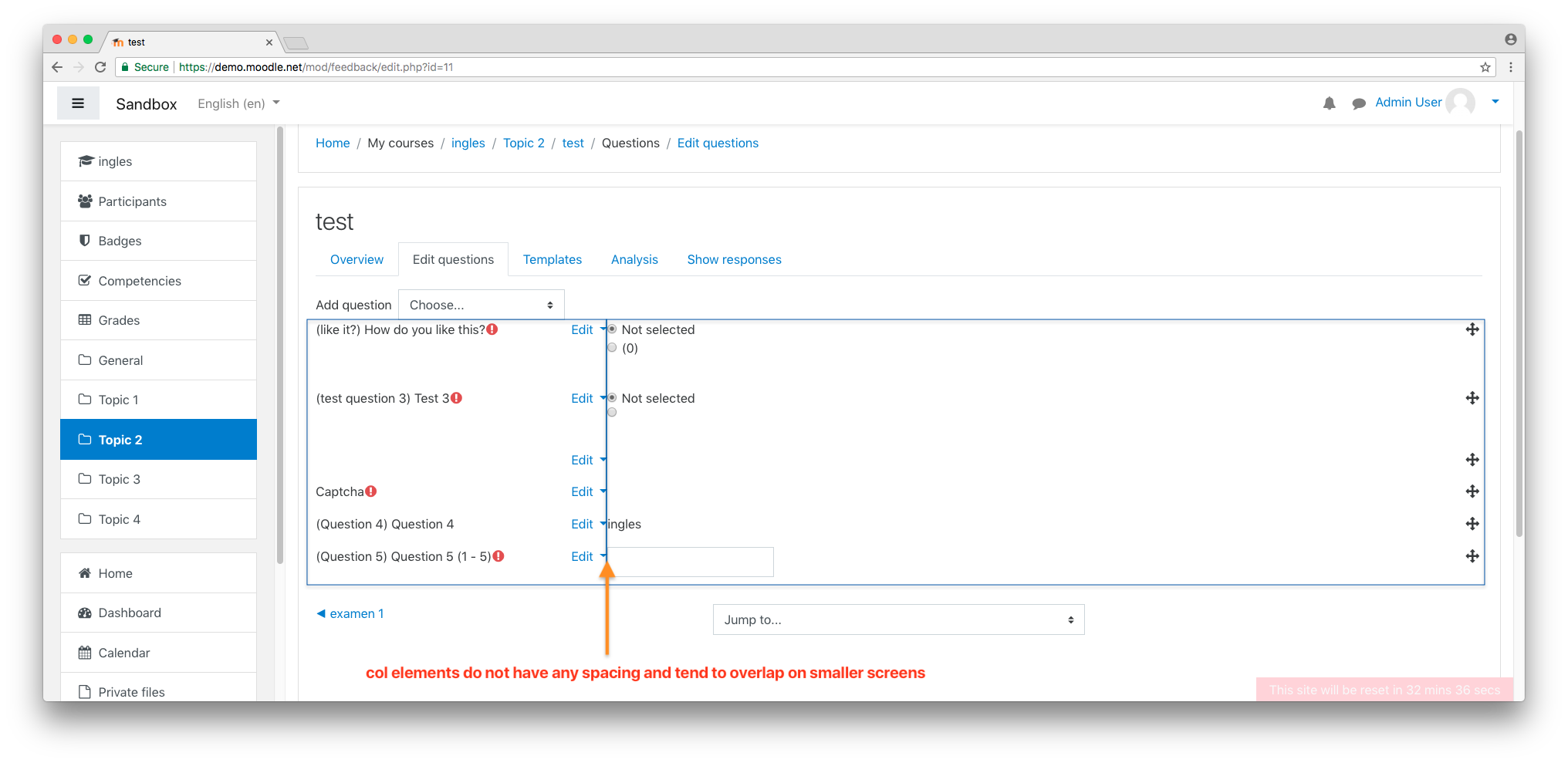Select 'Not selected' for 'like it?' question
This screenshot has width=1568, height=763.
pos(612,329)
